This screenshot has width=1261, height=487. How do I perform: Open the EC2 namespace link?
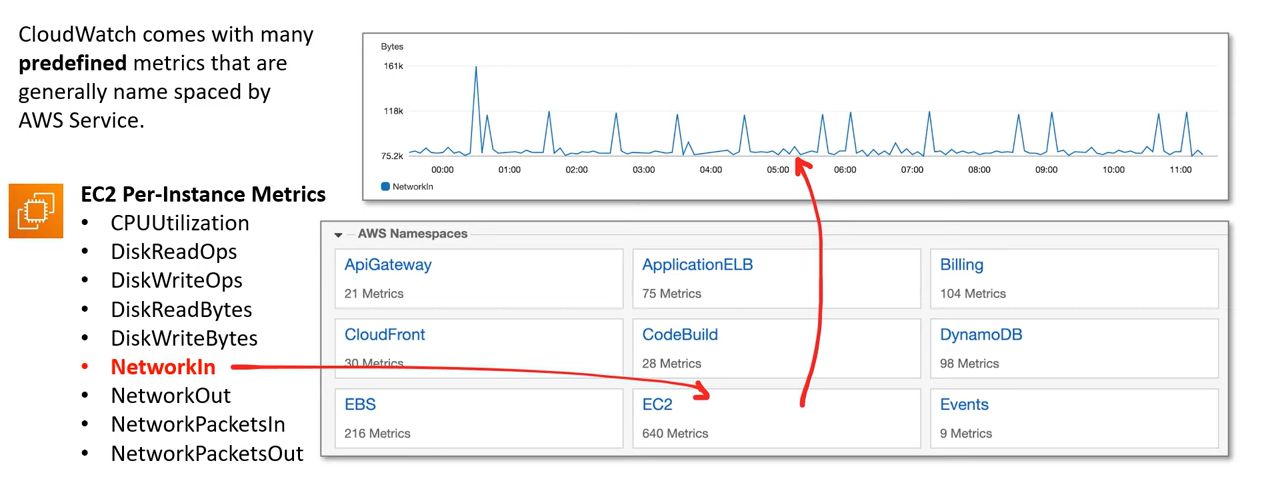coord(657,404)
